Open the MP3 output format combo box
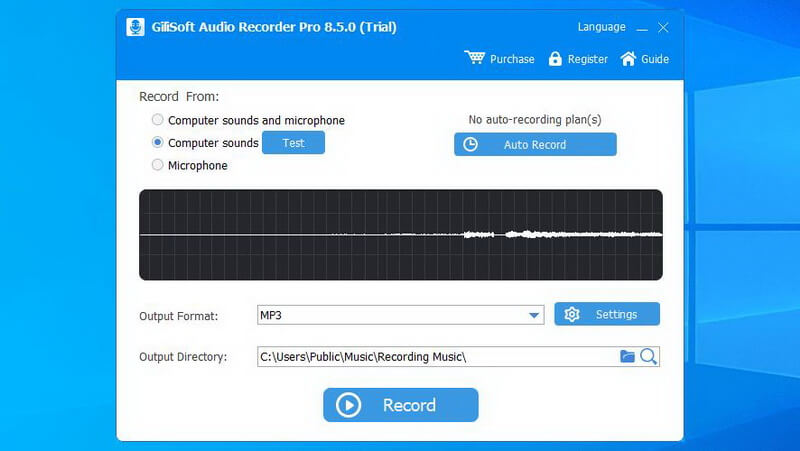 (x=401, y=315)
